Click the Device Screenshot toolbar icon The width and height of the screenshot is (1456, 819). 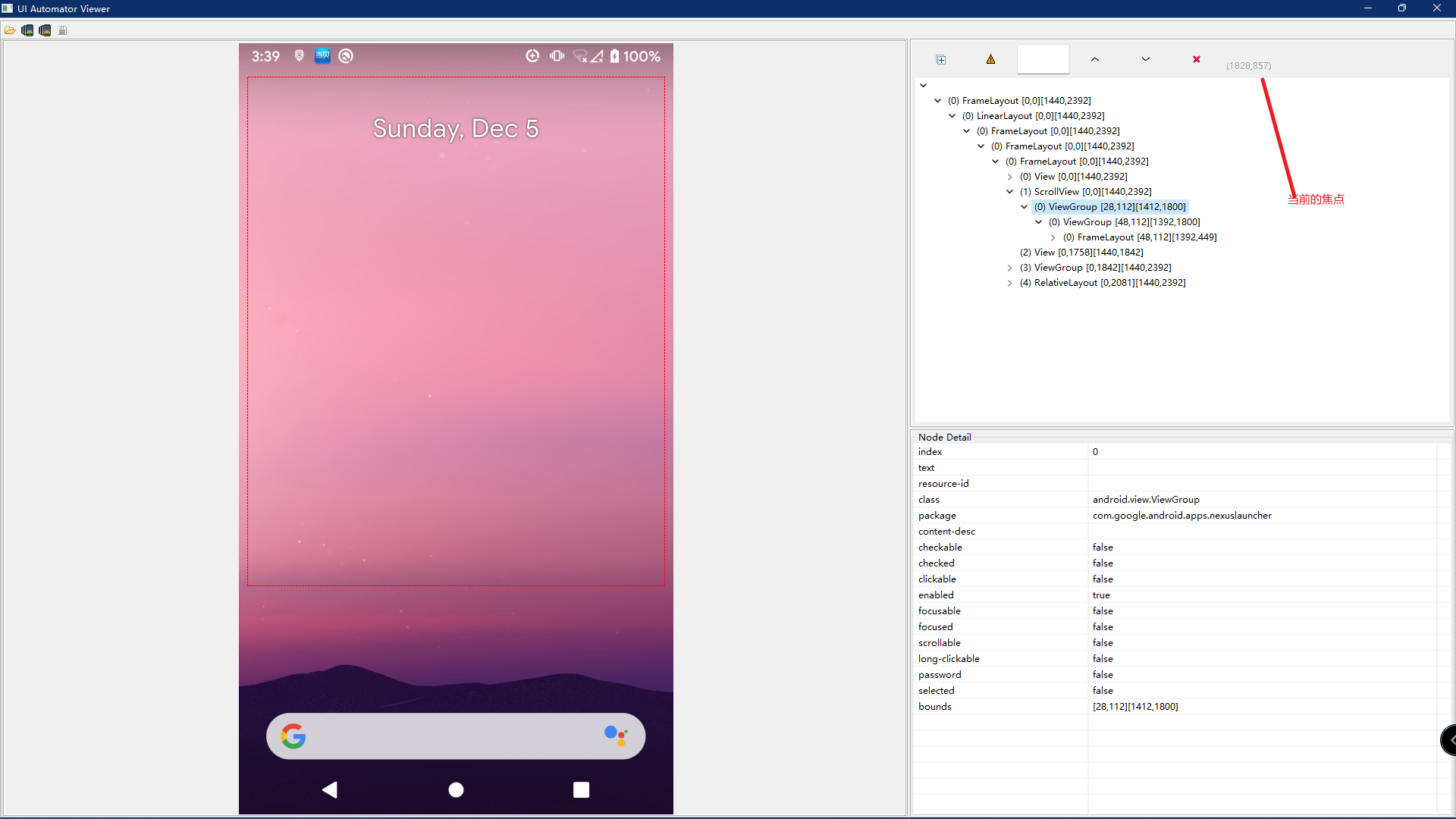tap(27, 30)
